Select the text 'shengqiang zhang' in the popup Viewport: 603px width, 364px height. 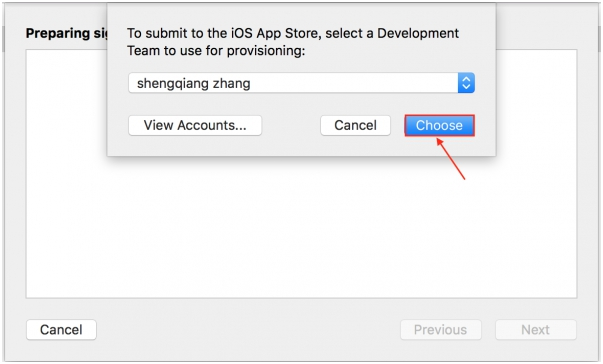[193, 83]
